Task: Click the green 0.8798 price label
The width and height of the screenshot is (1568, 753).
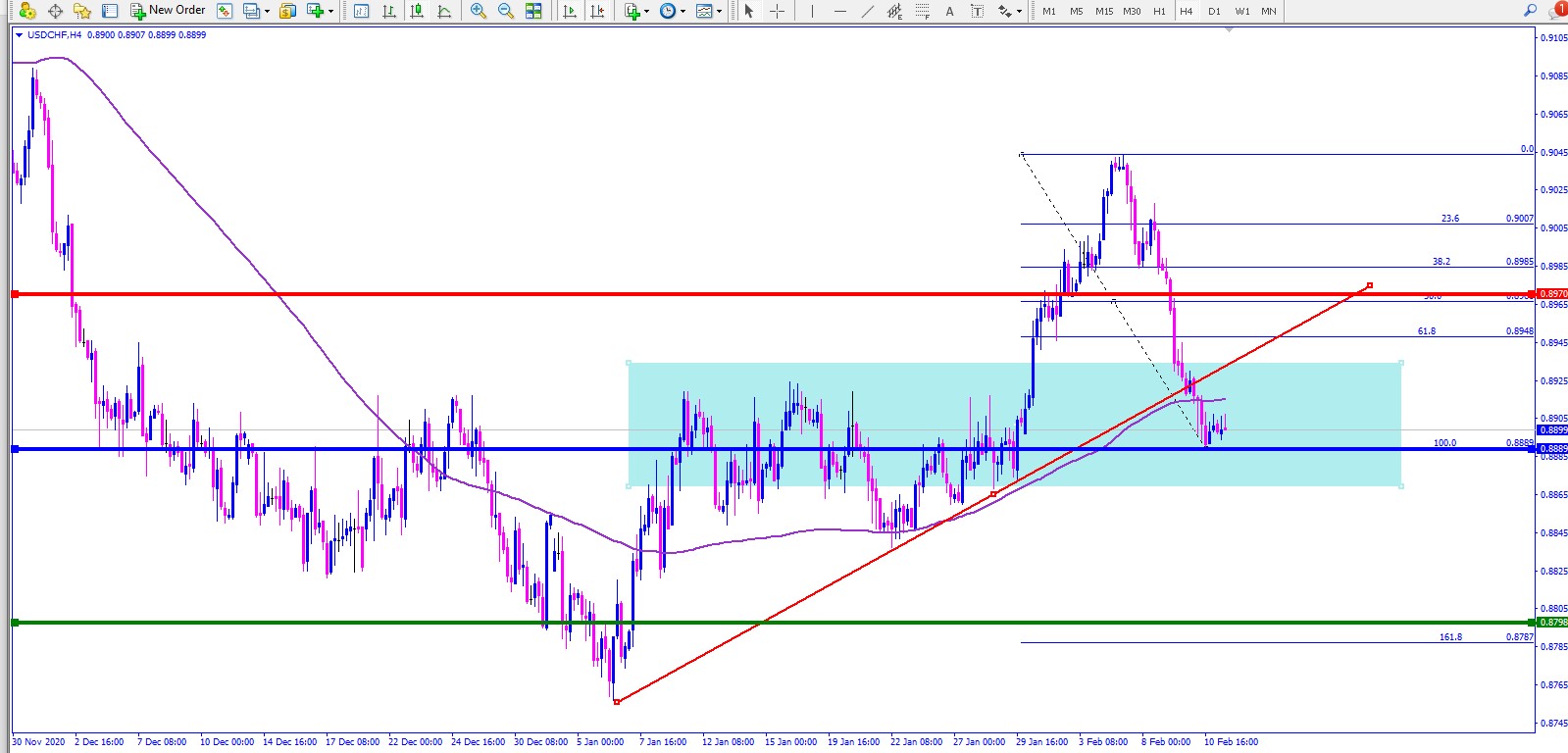Action: click(1552, 622)
